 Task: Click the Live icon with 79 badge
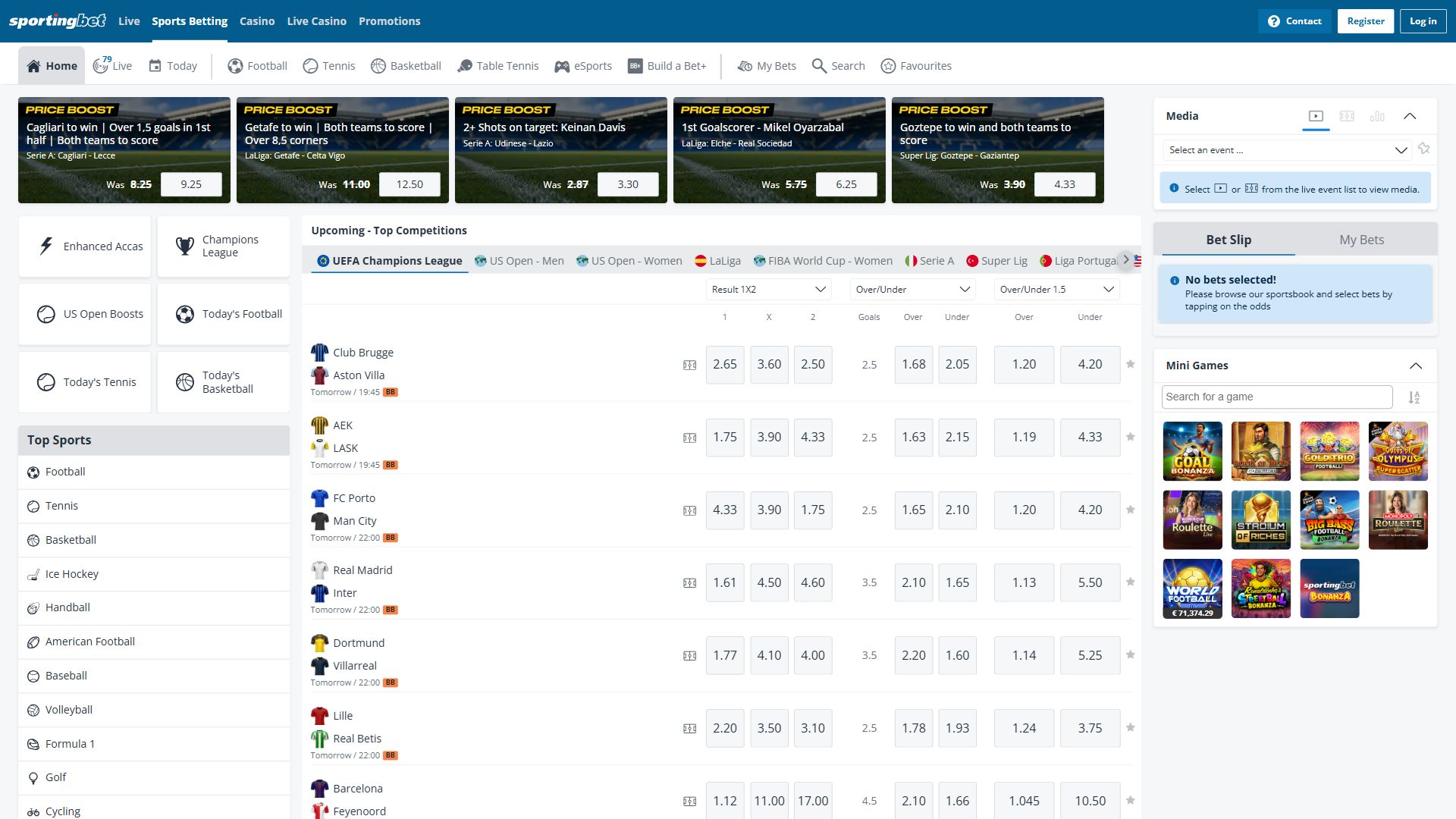pos(101,65)
